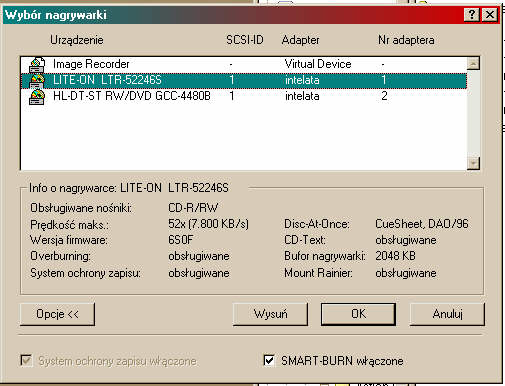The width and height of the screenshot is (505, 386).
Task: Click the CueSheet, DAO/96 value
Action: pos(422,224)
